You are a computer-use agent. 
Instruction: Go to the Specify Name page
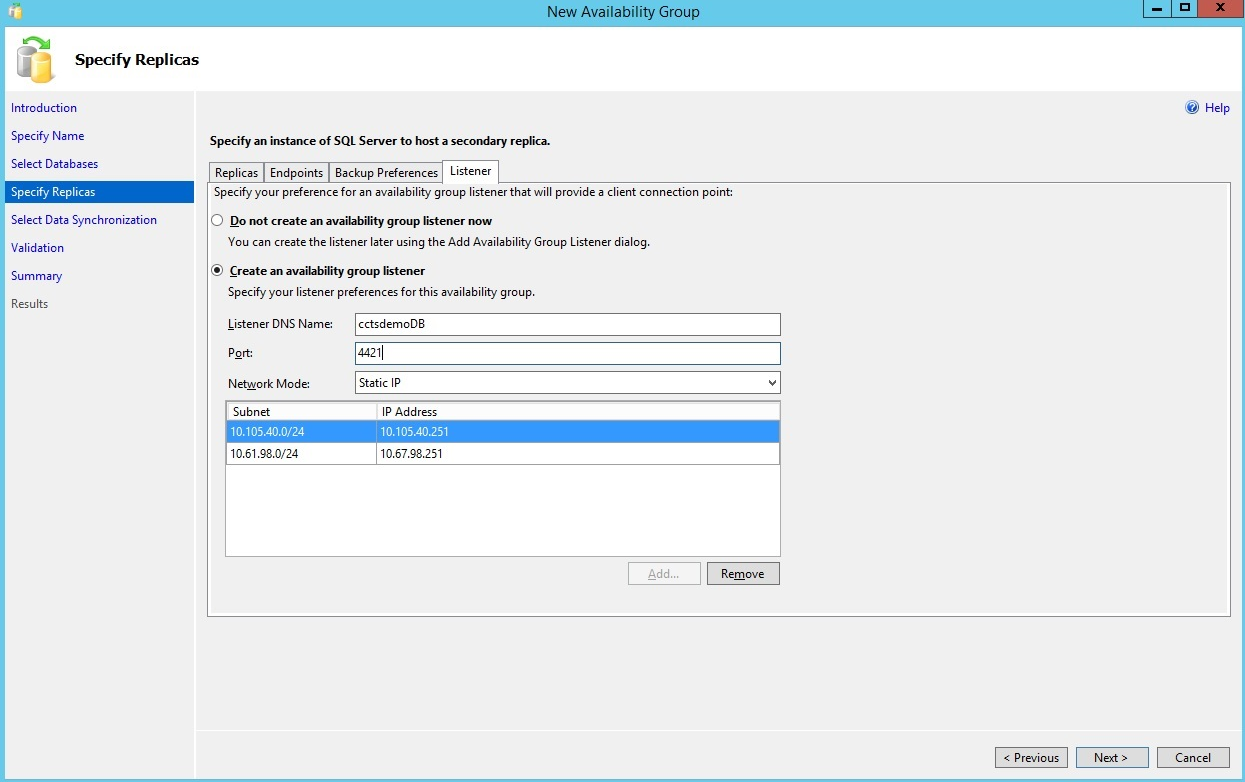point(48,136)
